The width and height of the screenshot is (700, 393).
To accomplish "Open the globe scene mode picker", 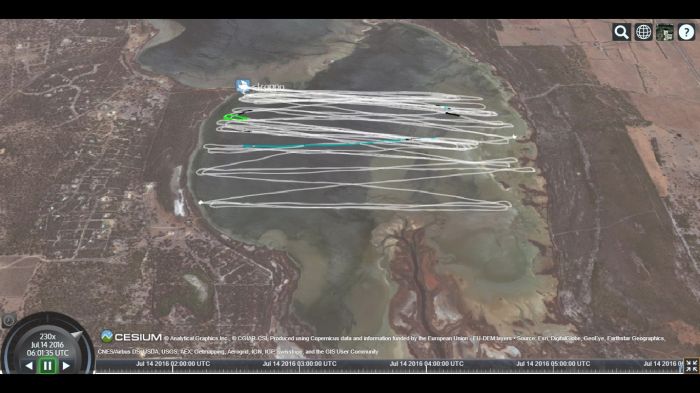I will (x=643, y=32).
